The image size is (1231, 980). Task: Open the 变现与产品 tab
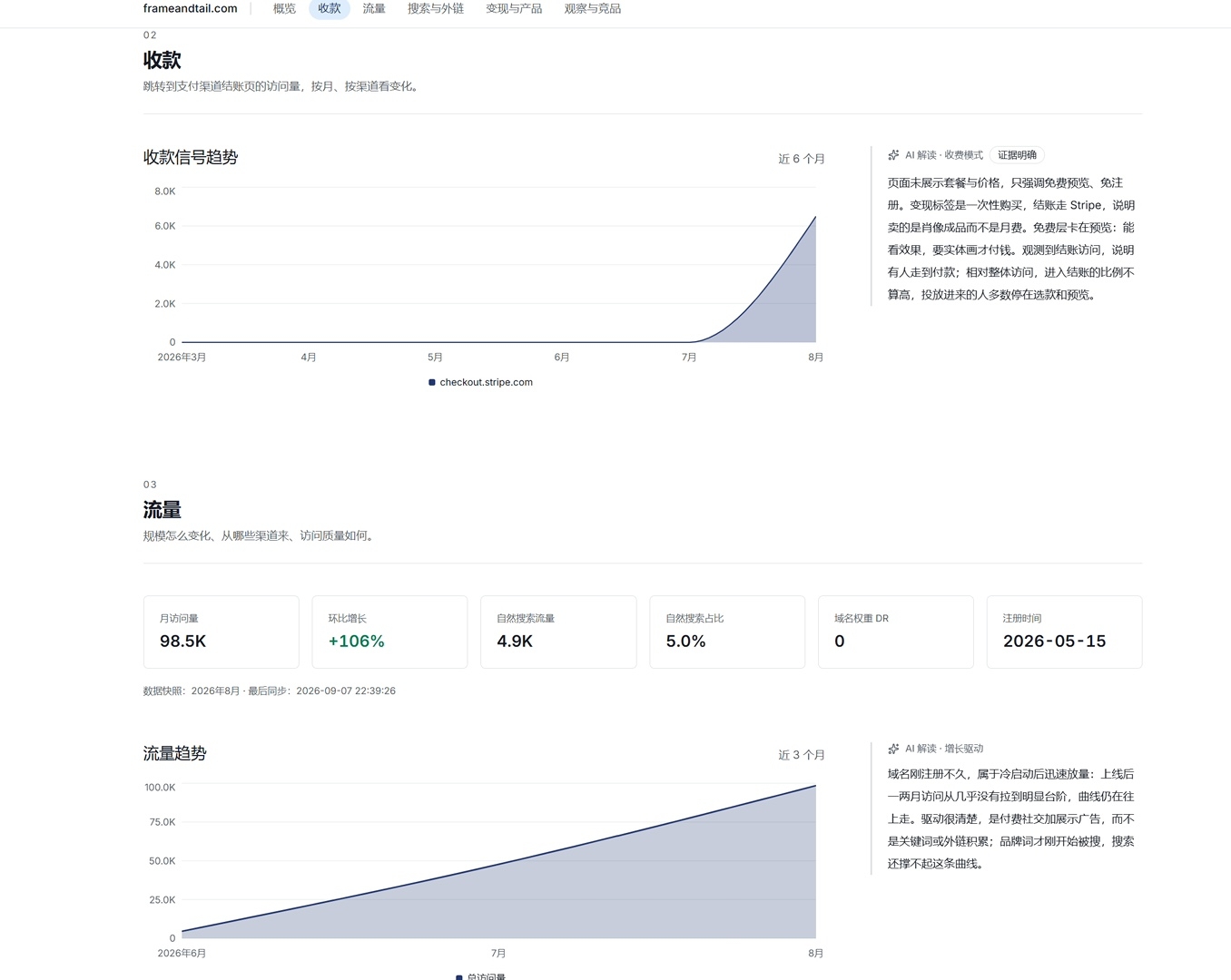(514, 9)
